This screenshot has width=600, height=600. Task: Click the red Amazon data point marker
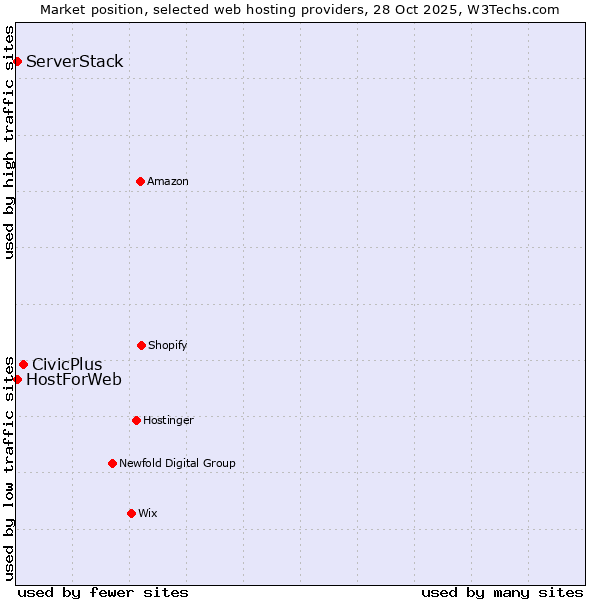pos(140,181)
